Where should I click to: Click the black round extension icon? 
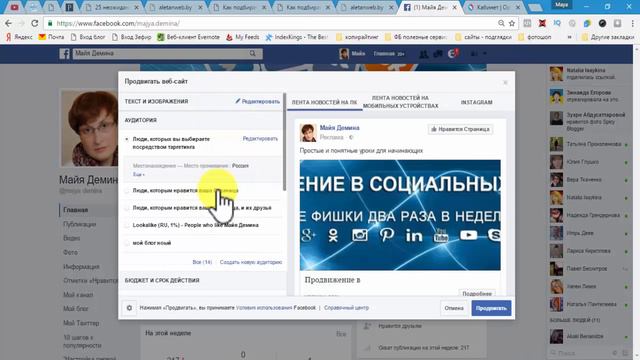pos(602,23)
